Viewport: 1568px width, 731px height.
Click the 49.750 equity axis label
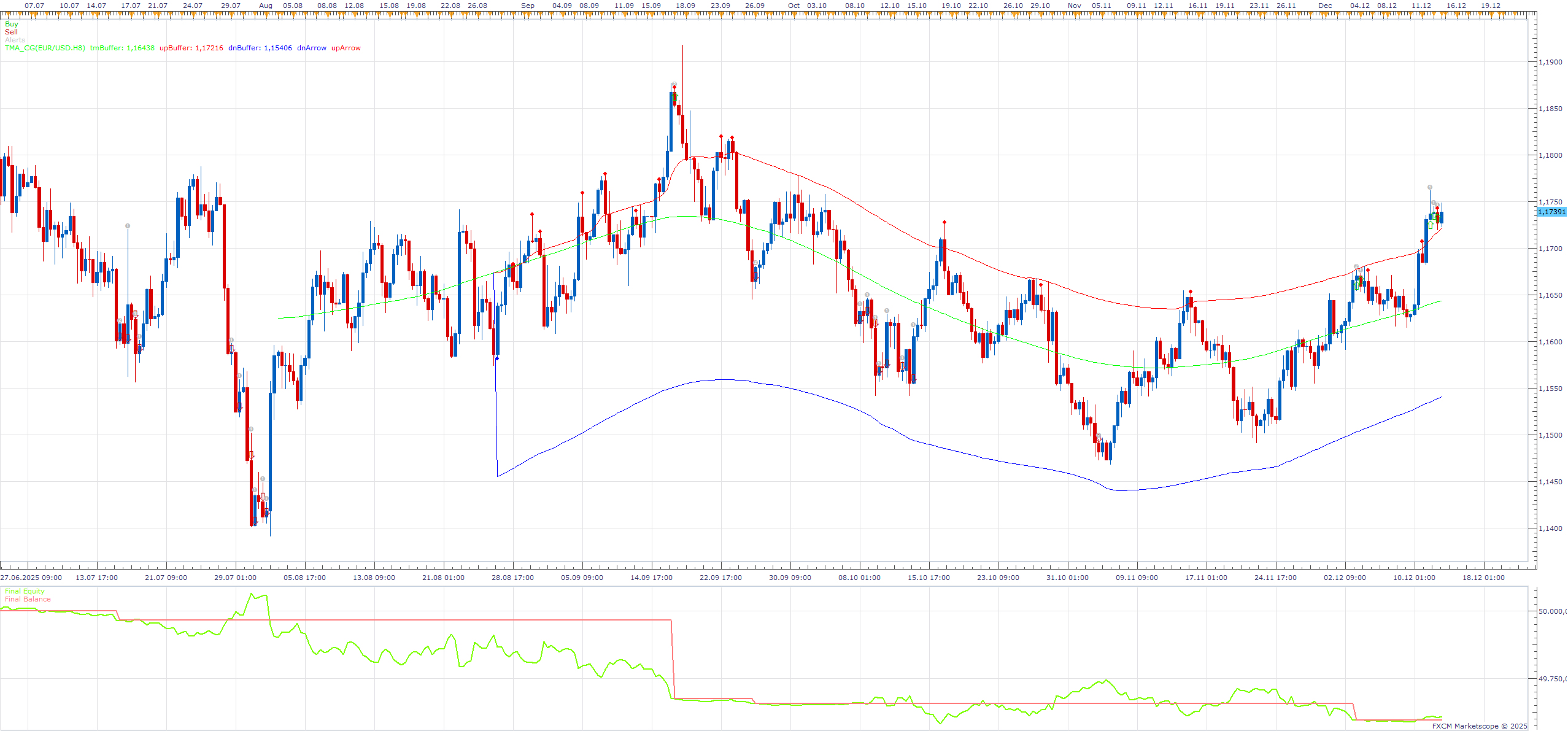(1553, 679)
